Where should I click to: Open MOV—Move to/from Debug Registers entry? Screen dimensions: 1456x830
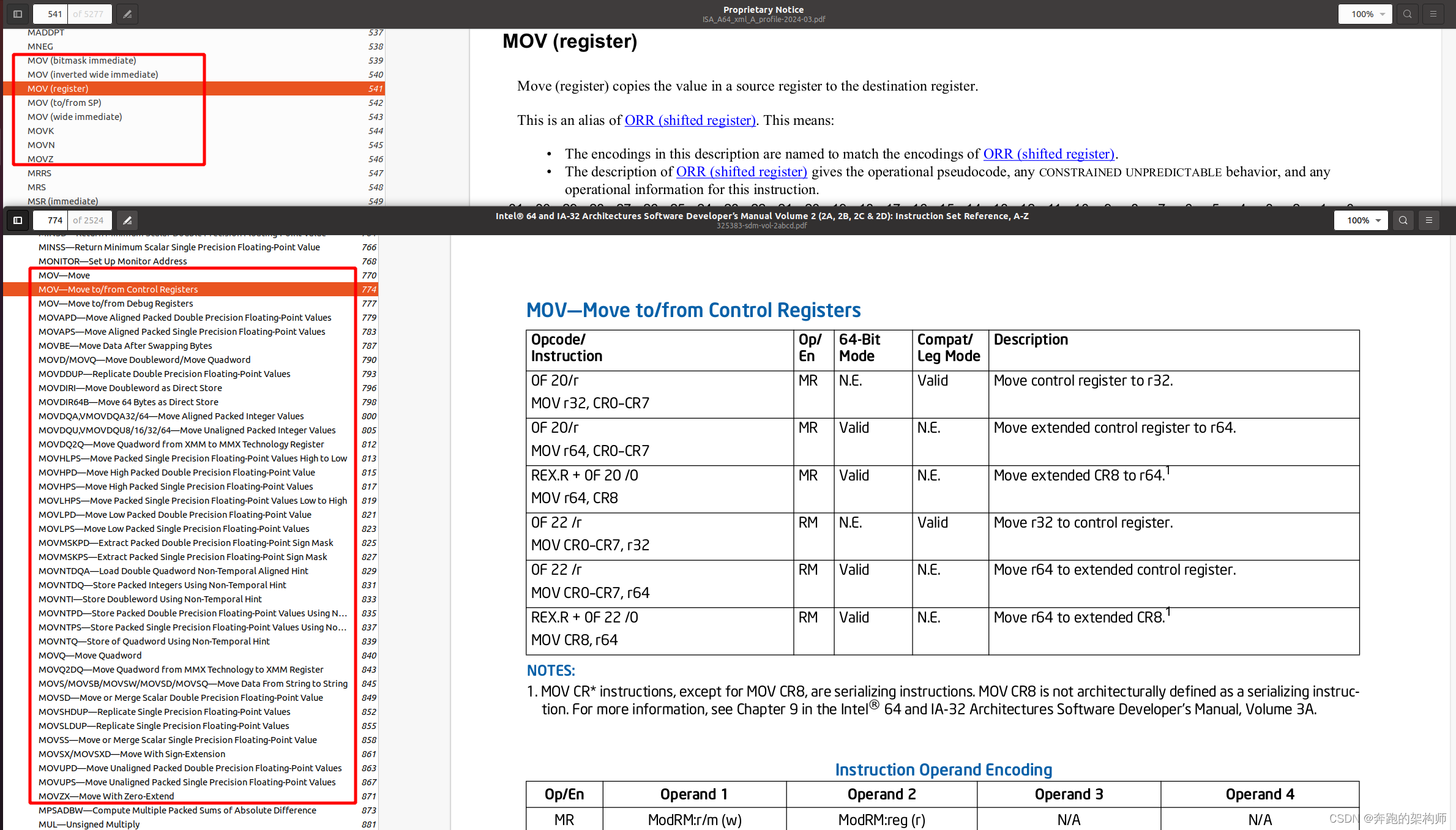tap(116, 304)
